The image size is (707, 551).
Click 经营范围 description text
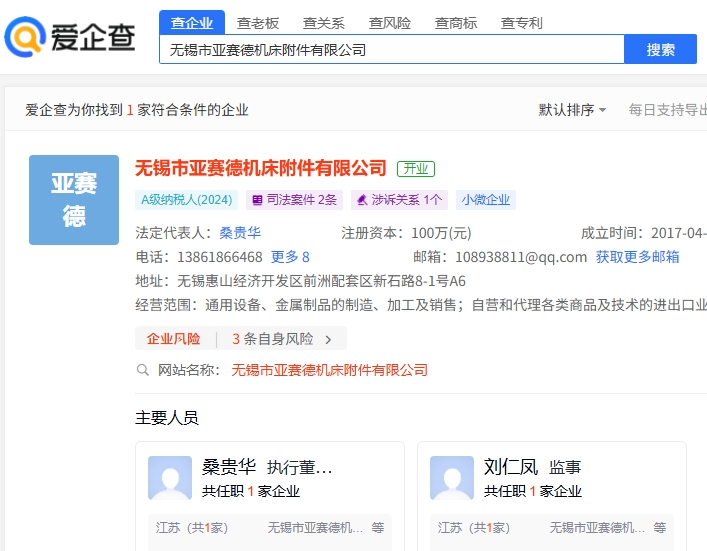click(x=455, y=305)
